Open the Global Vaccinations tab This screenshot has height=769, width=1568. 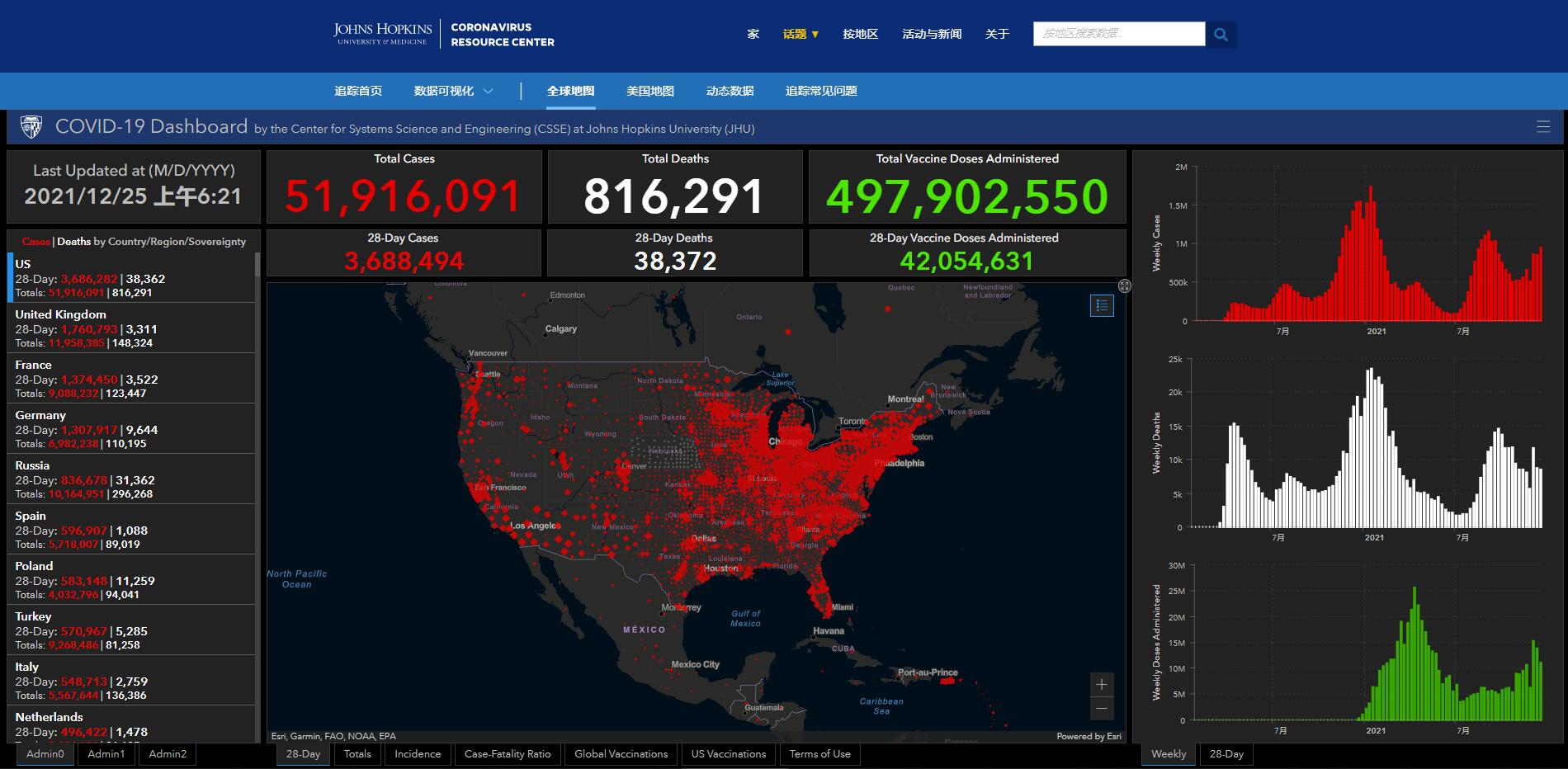click(621, 754)
